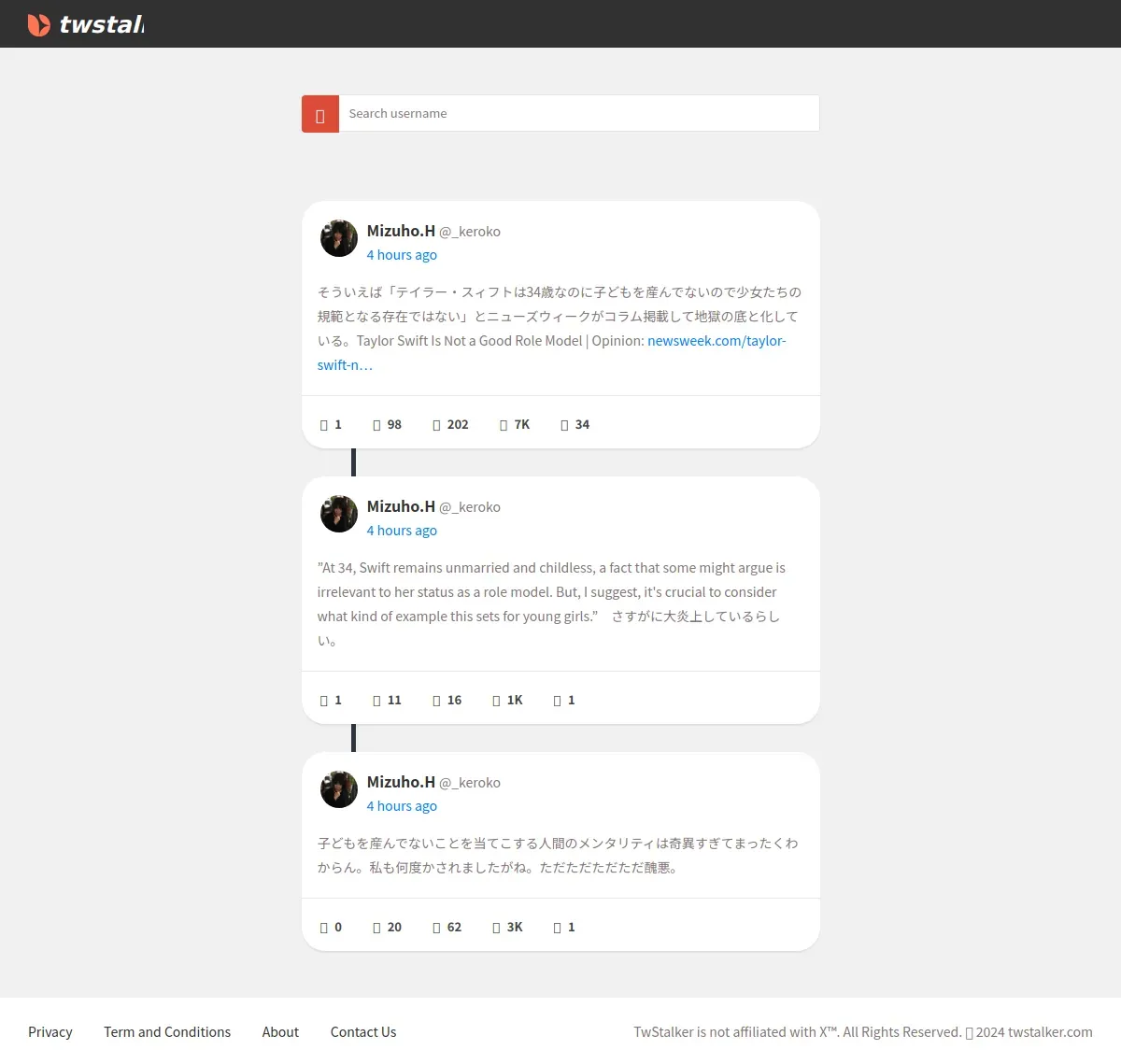Click tweet text starting '子どもを産んでないこと'
The image size is (1121, 1064).
coord(558,855)
